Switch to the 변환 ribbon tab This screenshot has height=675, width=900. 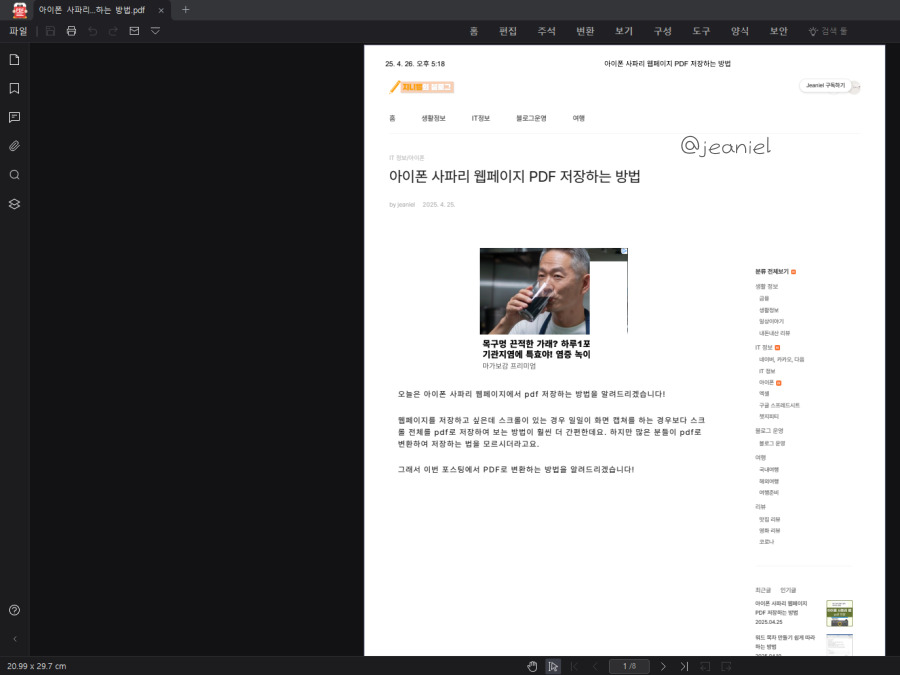coord(585,31)
